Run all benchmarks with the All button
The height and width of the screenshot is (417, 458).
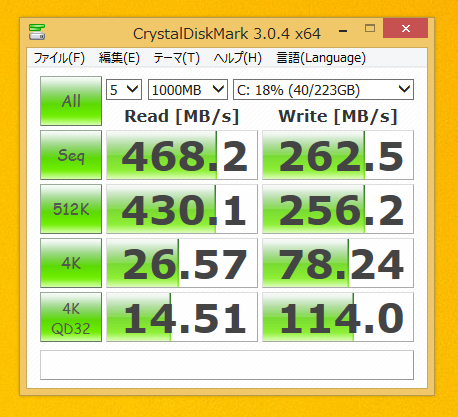(x=71, y=101)
